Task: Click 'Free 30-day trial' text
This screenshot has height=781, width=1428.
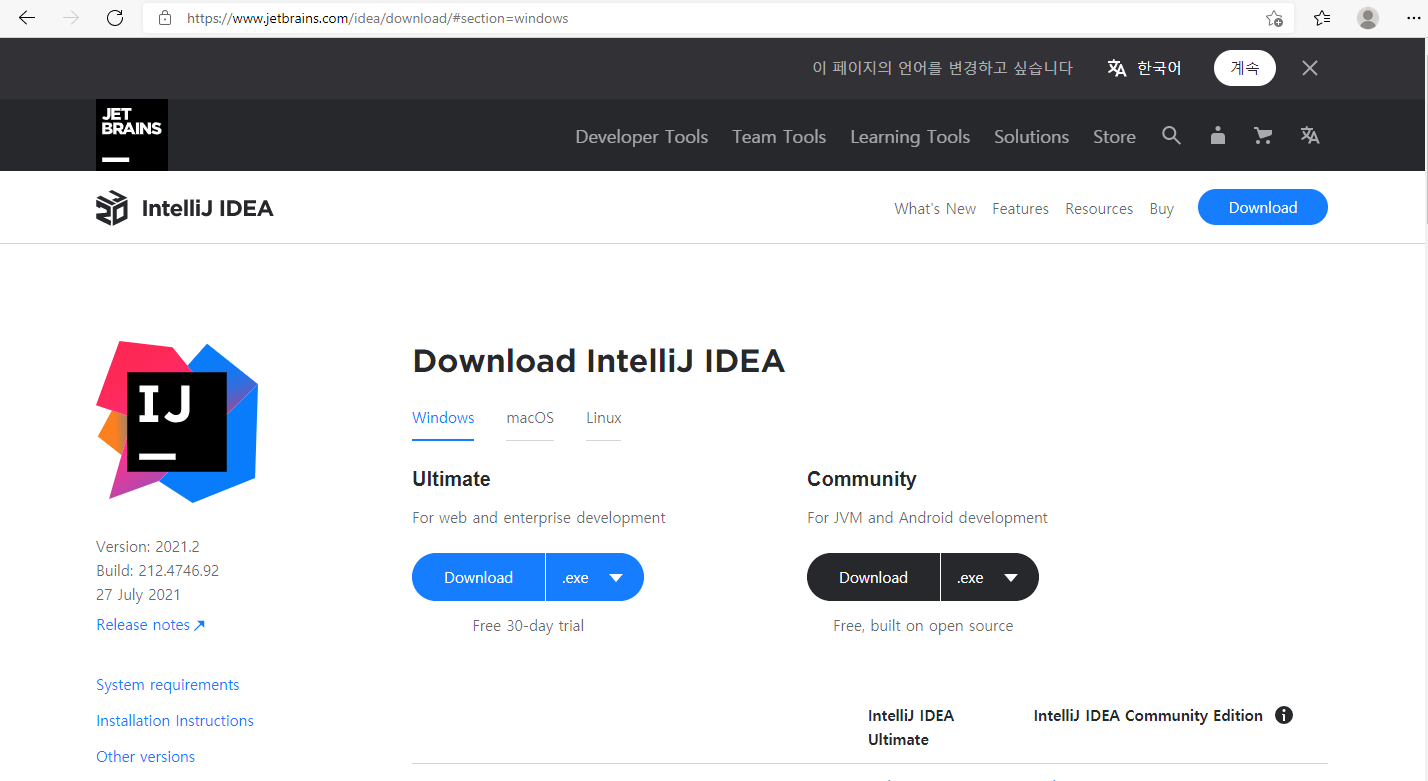Action: tap(528, 625)
